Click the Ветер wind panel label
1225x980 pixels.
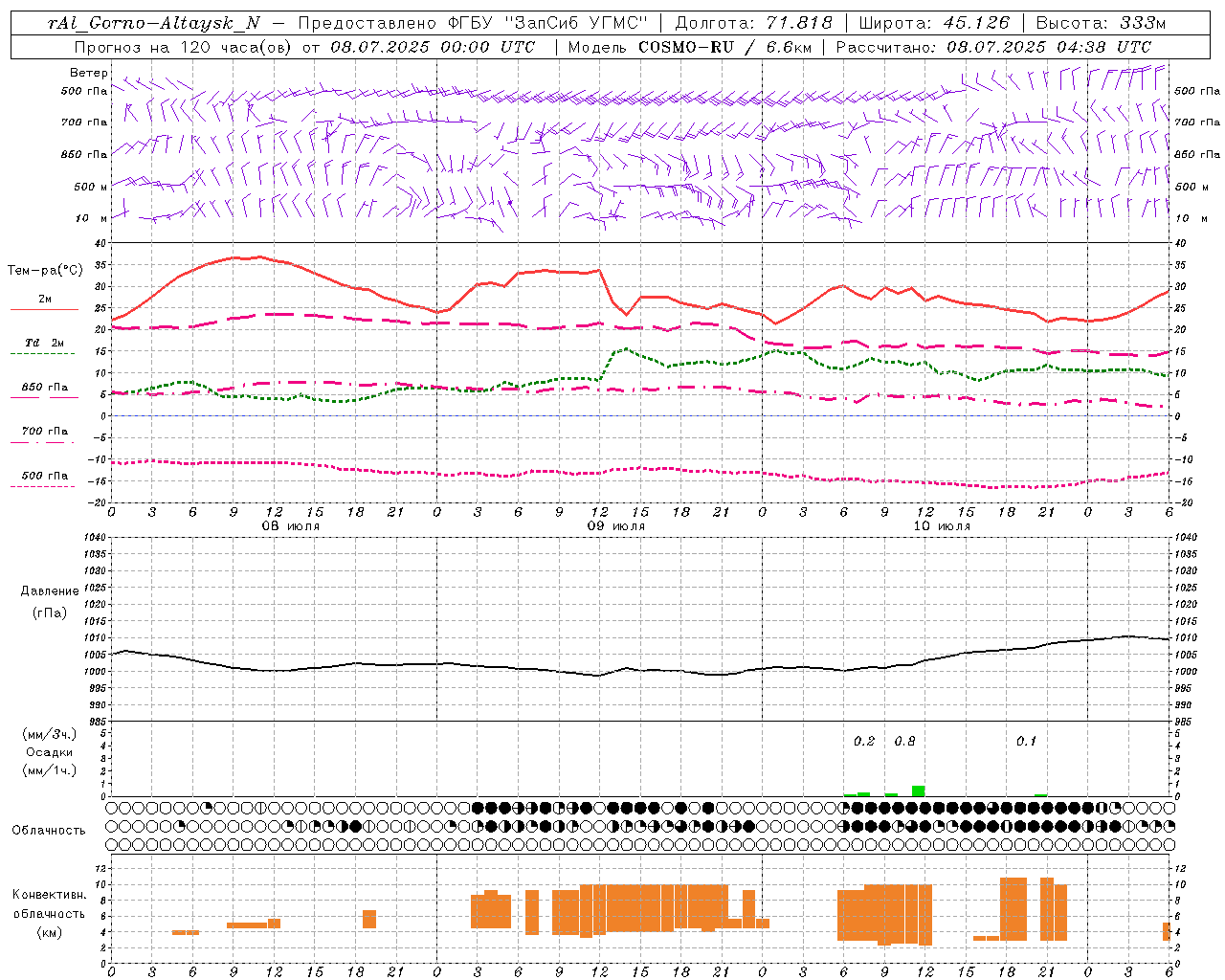point(88,73)
